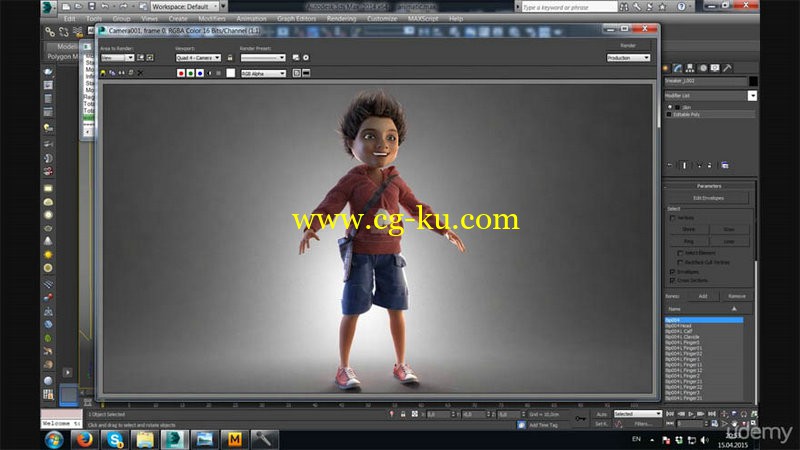Switch to the Hierarchy command panel tab

pos(690,68)
